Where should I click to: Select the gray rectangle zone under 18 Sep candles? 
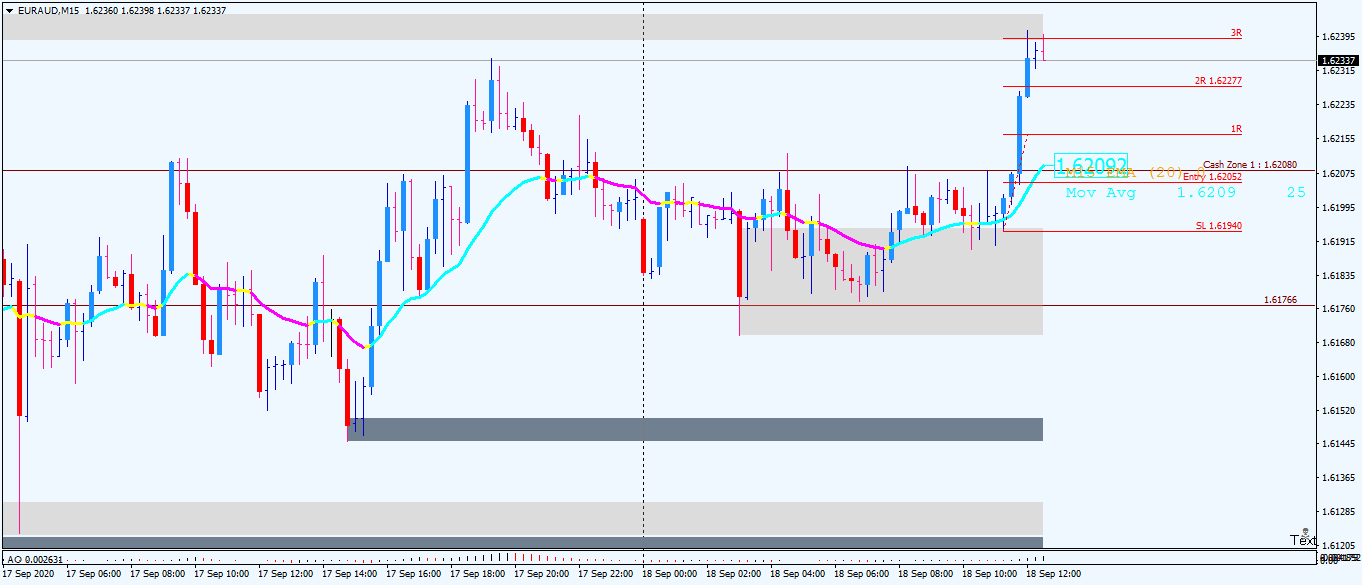891,281
